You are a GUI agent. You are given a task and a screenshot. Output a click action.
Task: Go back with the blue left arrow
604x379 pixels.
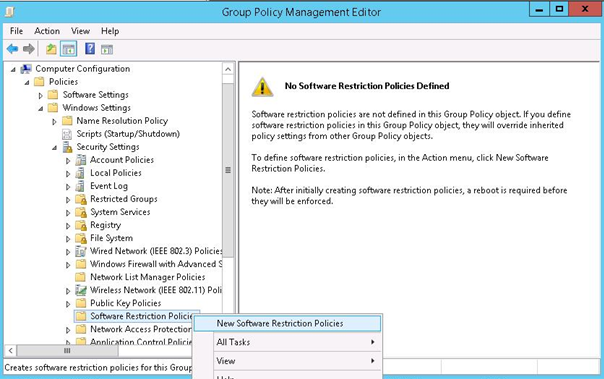coord(12,49)
